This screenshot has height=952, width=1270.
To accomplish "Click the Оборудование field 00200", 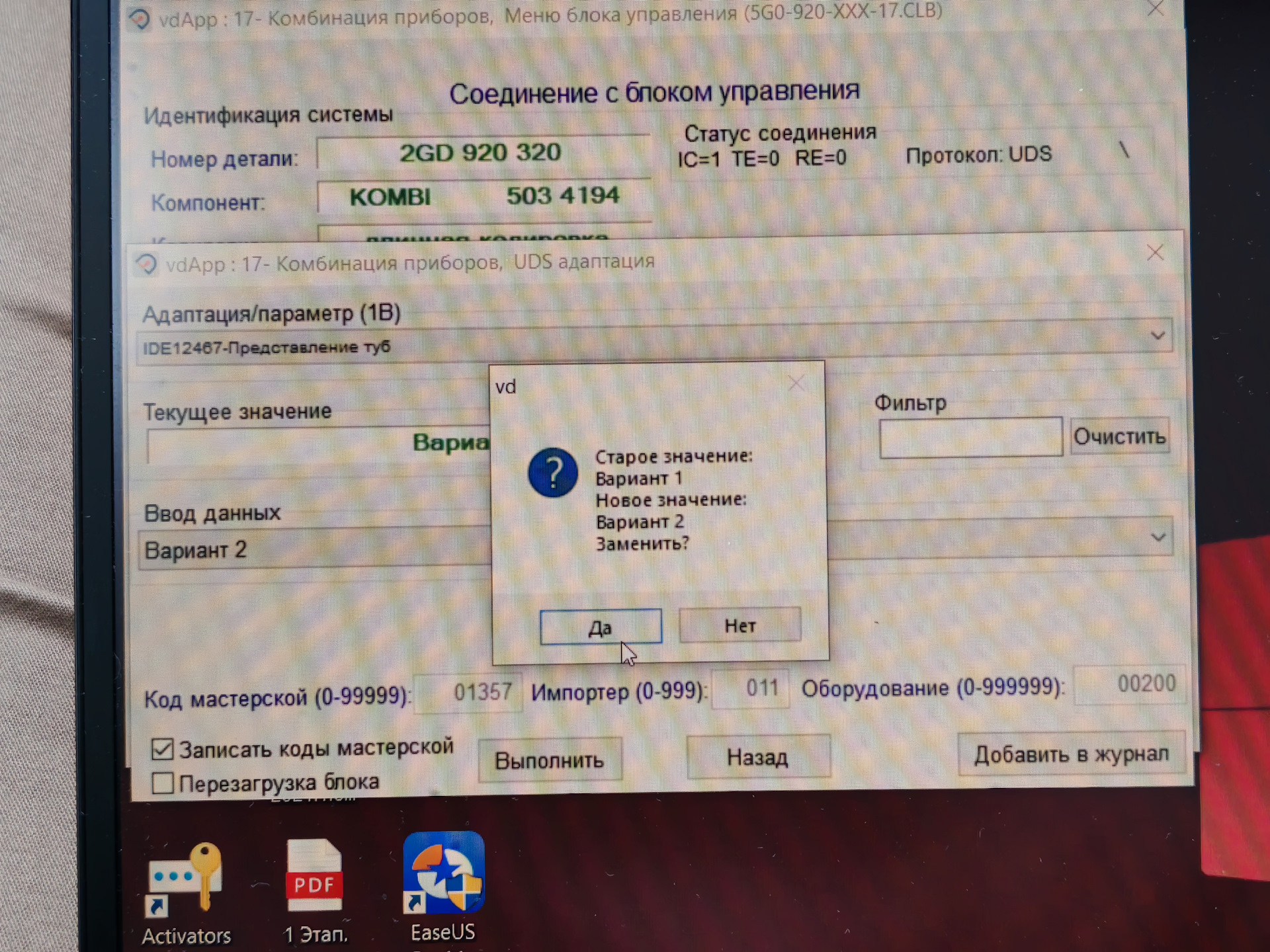I will [x=1130, y=684].
